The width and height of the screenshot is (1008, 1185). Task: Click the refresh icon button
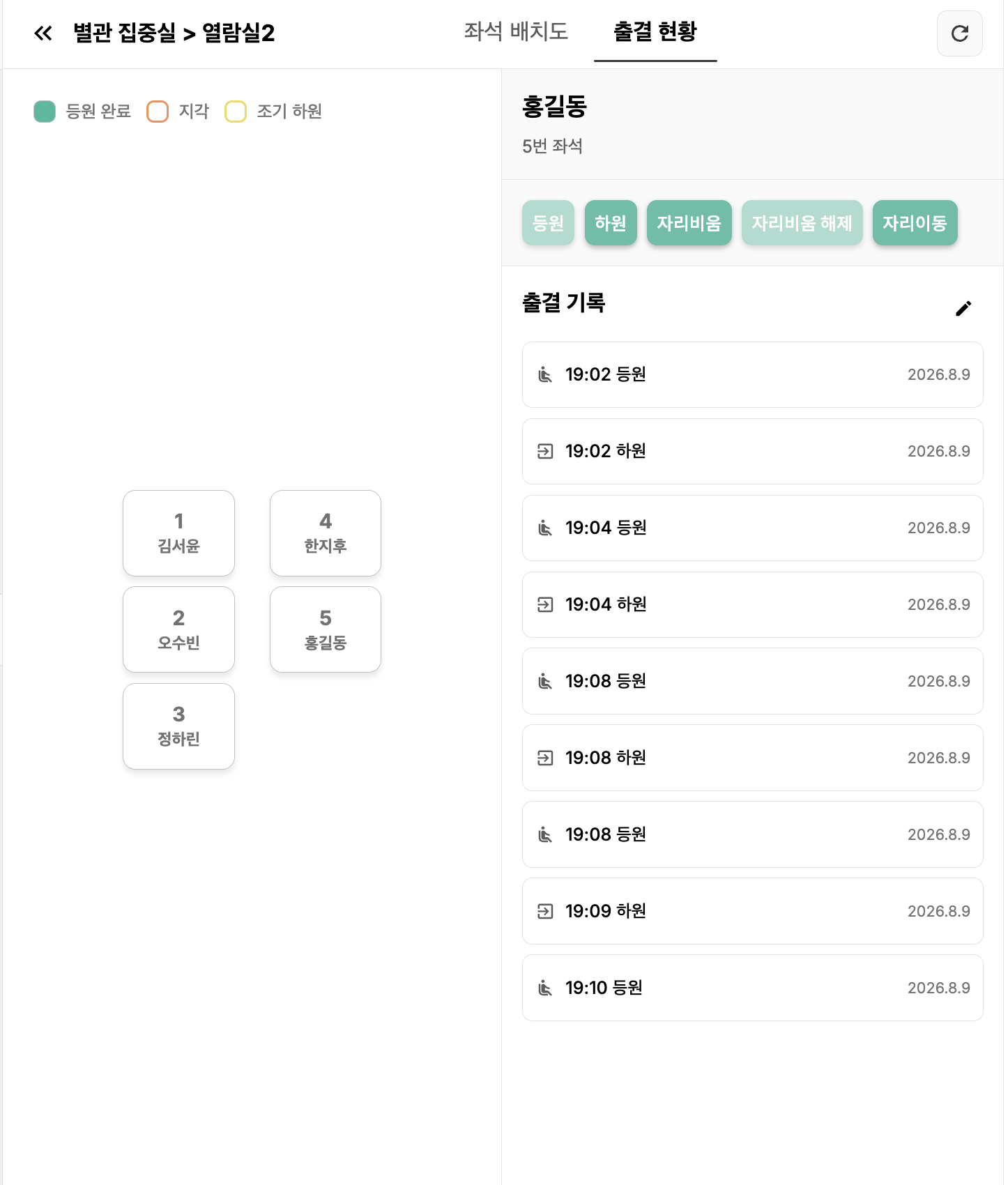tap(959, 33)
